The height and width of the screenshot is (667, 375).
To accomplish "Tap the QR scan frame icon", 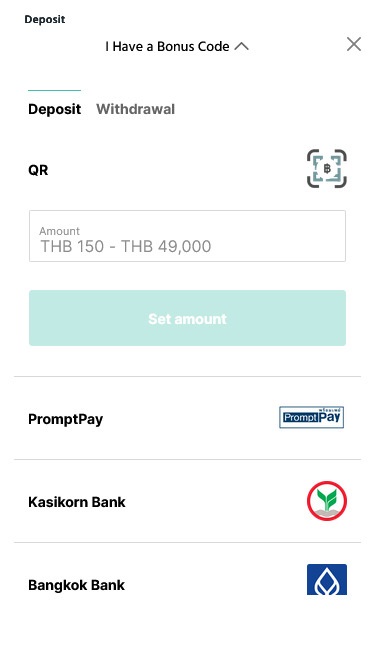I will [x=327, y=168].
